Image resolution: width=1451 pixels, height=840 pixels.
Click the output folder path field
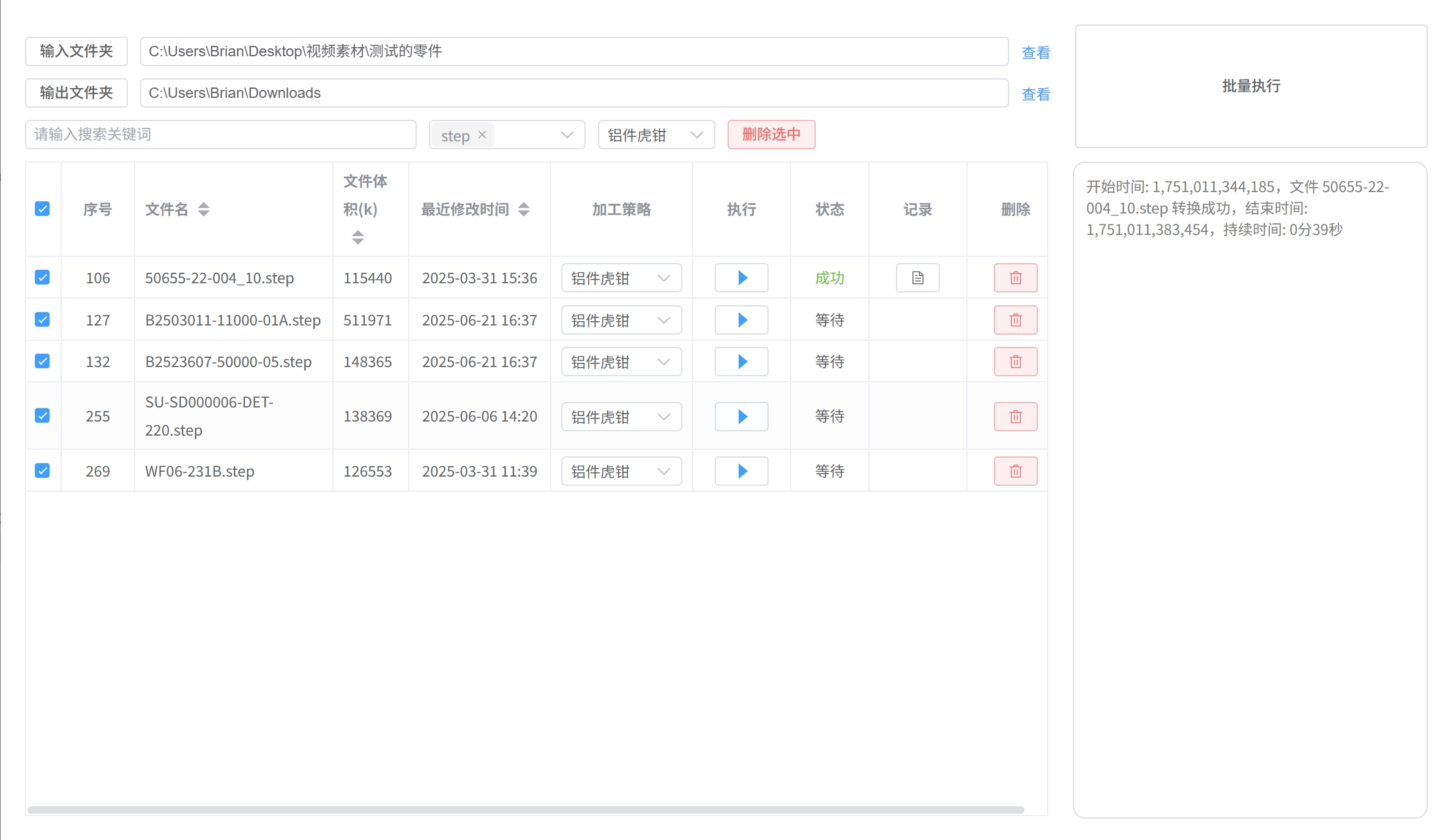(x=574, y=93)
